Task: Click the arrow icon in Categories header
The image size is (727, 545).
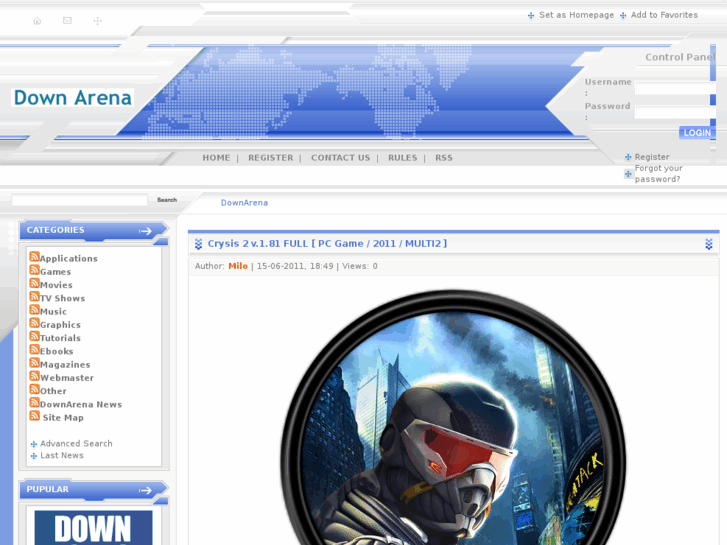Action: (x=146, y=231)
